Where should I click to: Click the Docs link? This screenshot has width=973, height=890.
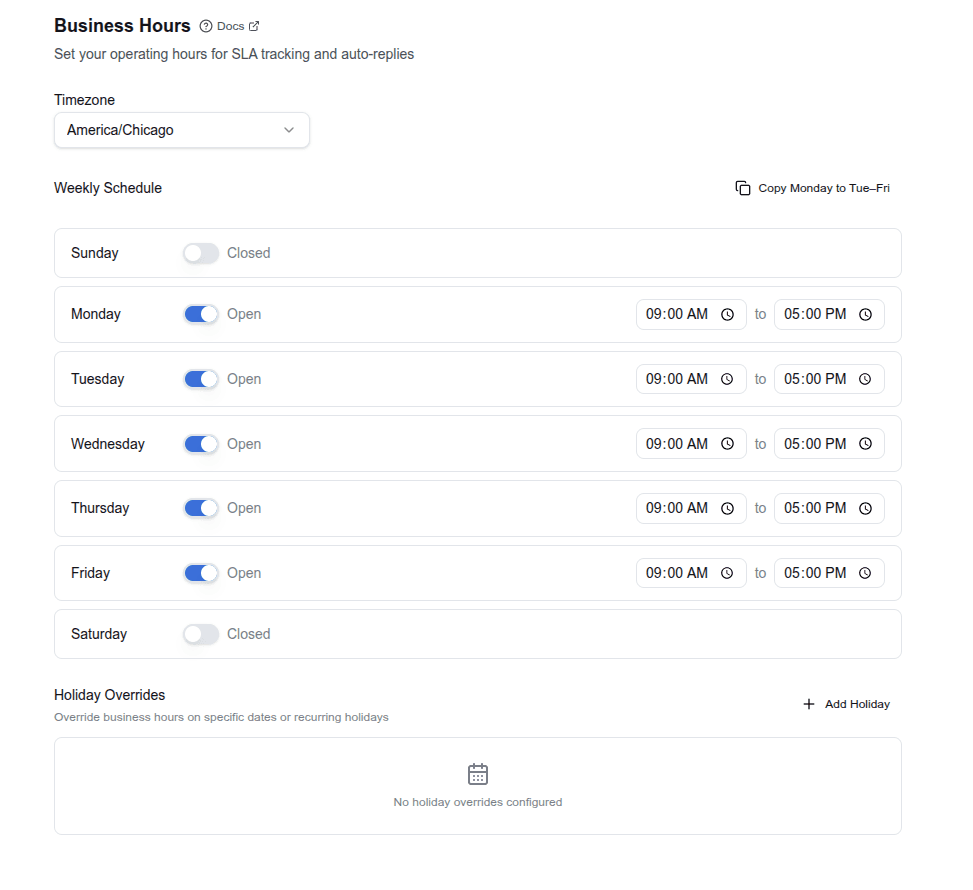(x=229, y=25)
